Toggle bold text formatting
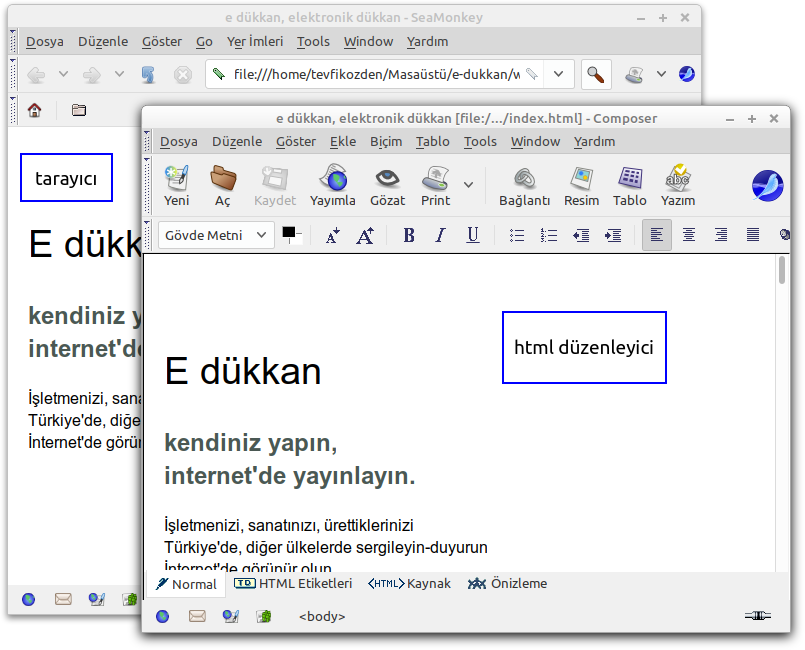This screenshot has width=805, height=650. click(408, 236)
